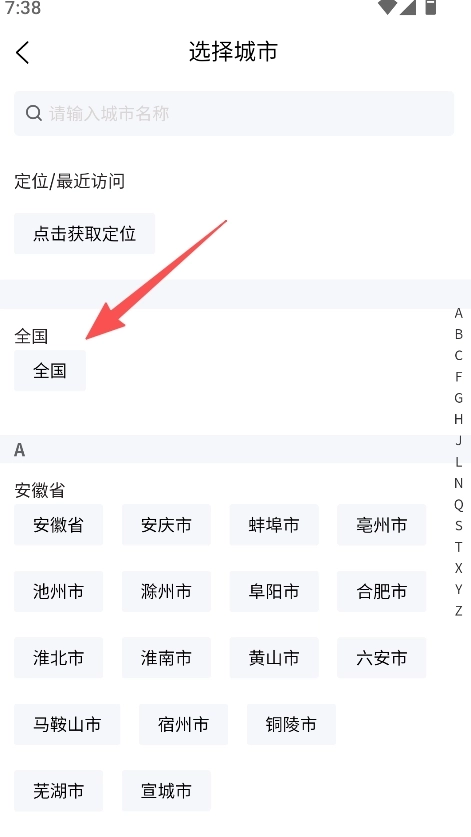
Task: Jump to letter H in index
Action: [458, 419]
